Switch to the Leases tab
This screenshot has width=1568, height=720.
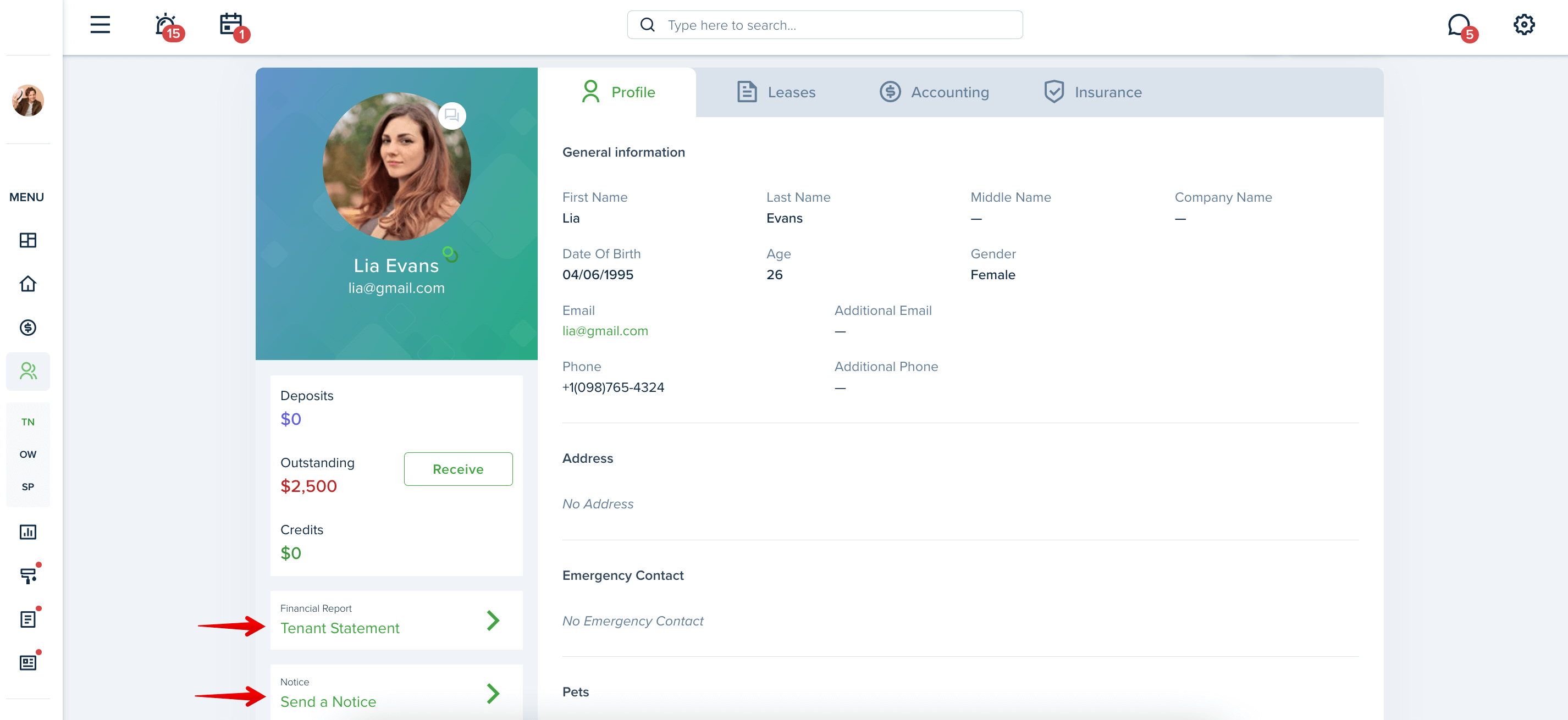pyautogui.click(x=776, y=92)
